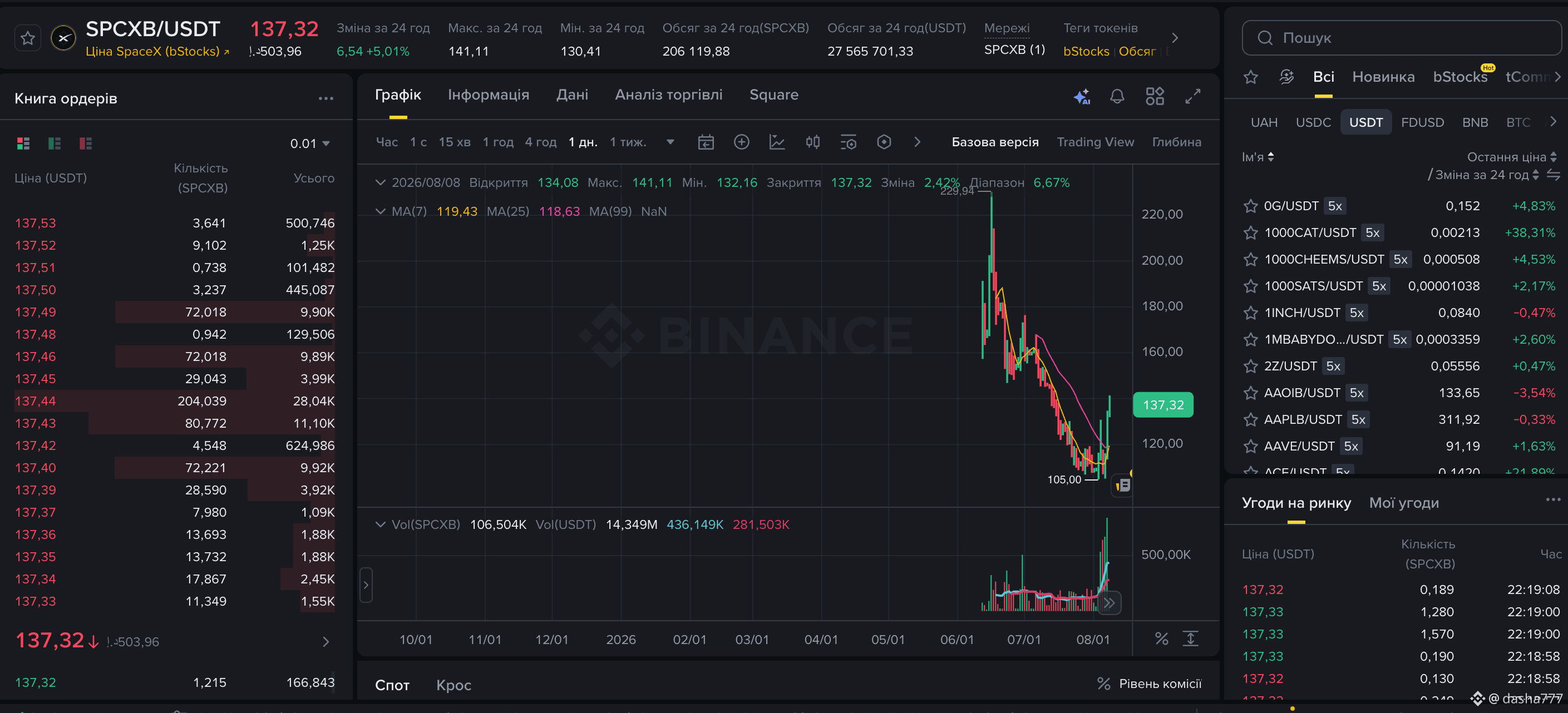1568x713 pixels.
Task: Expand the chart to fullscreen
Action: pyautogui.click(x=1192, y=96)
